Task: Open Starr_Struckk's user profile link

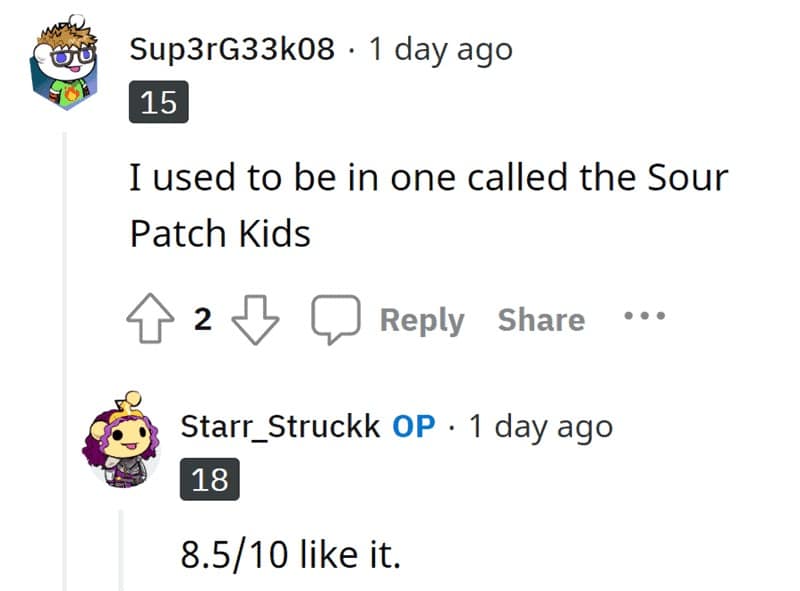Action: (280, 426)
